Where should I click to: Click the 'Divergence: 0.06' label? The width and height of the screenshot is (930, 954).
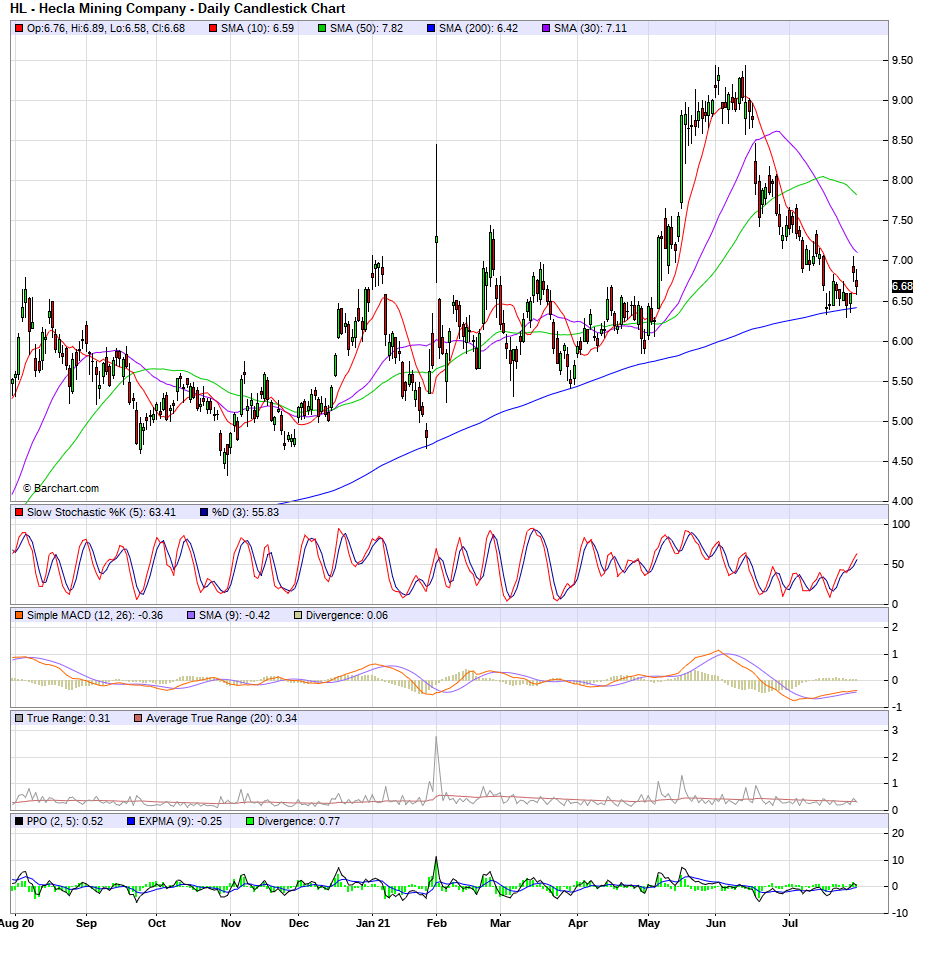347,615
